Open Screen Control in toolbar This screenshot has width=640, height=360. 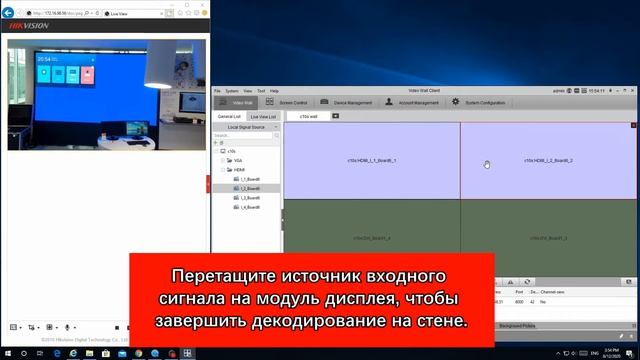click(x=287, y=102)
